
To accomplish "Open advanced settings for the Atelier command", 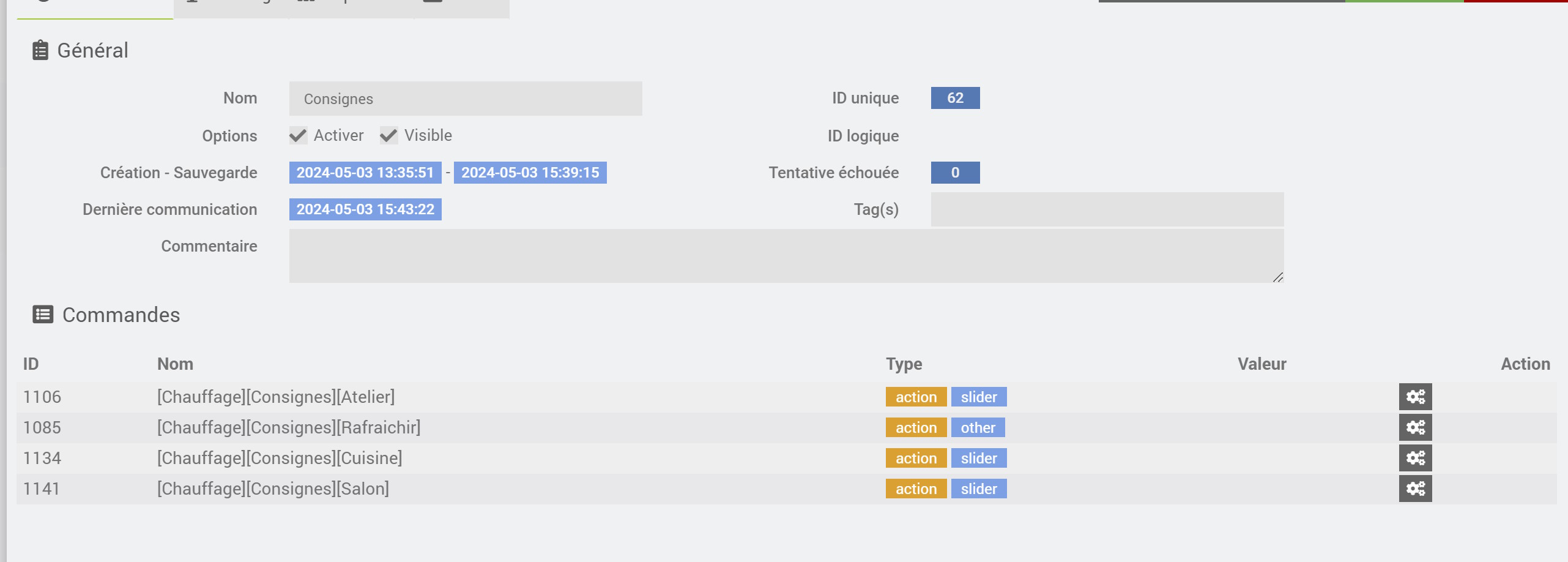I will tap(1415, 397).
